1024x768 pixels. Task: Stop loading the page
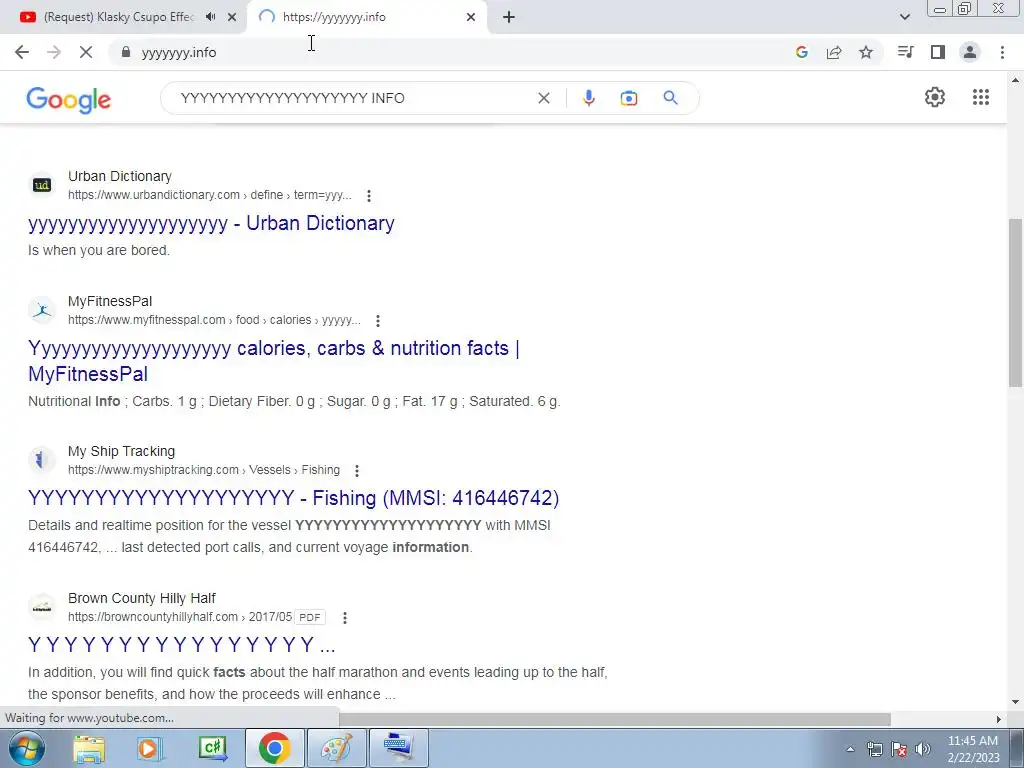(86, 52)
